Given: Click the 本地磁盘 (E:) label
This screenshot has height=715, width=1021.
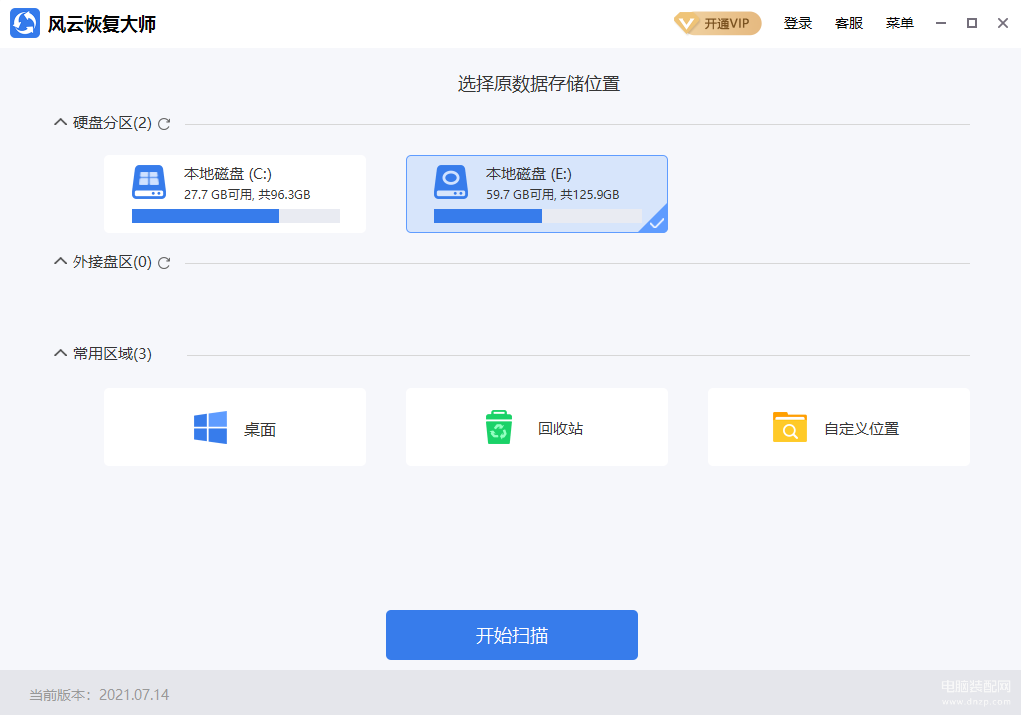Looking at the screenshot, I should pos(529,174).
